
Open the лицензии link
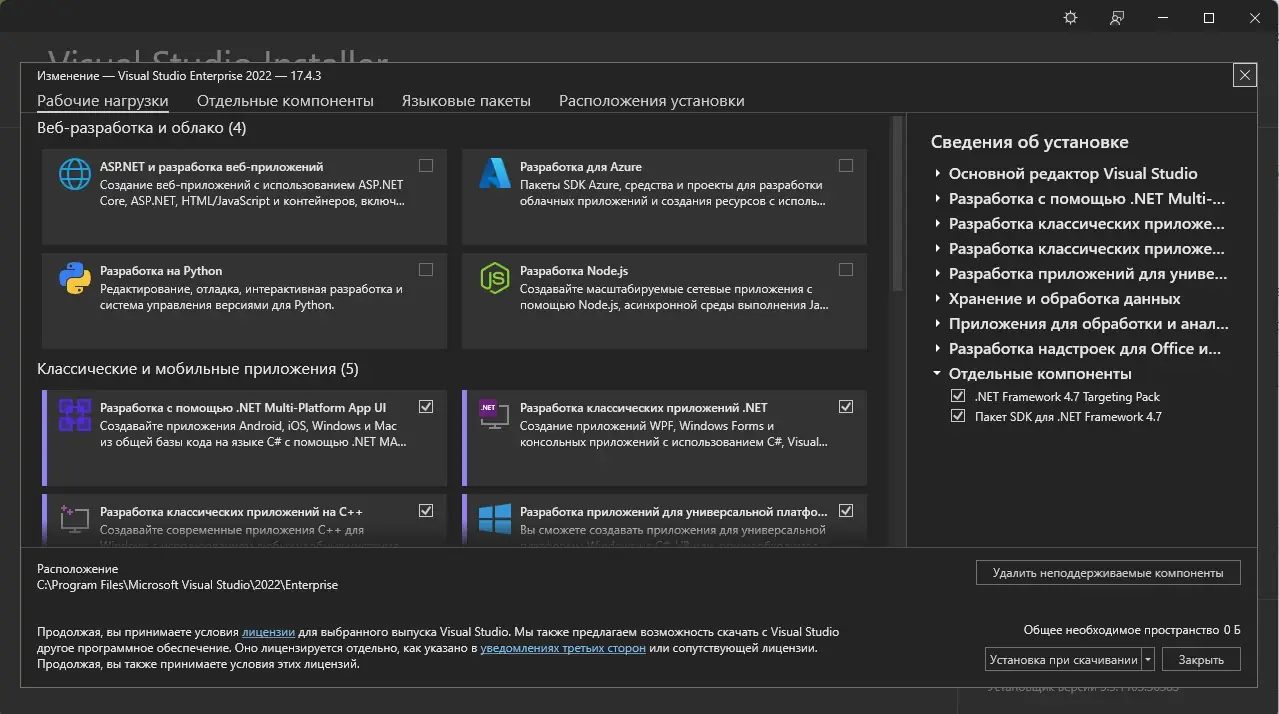coord(268,632)
